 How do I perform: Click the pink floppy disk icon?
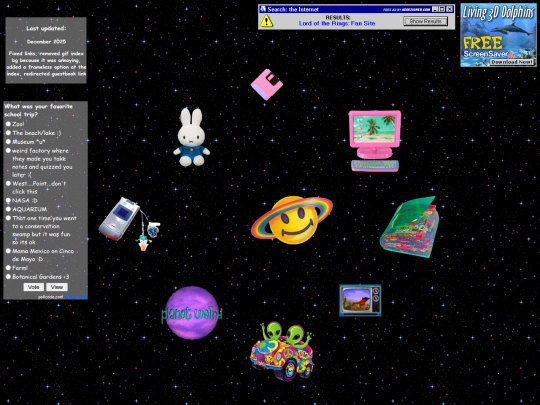(267, 84)
